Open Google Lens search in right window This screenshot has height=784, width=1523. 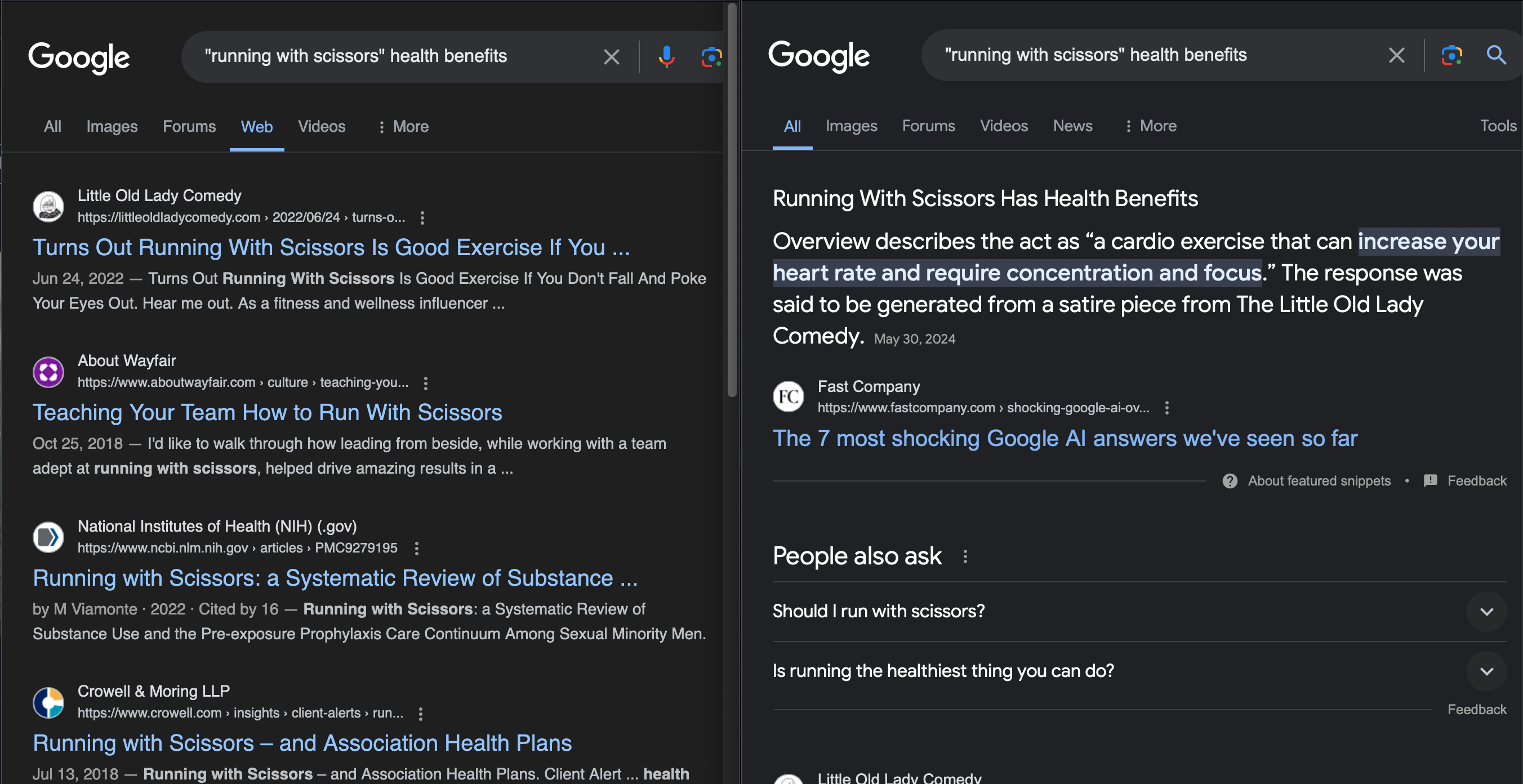click(1451, 56)
